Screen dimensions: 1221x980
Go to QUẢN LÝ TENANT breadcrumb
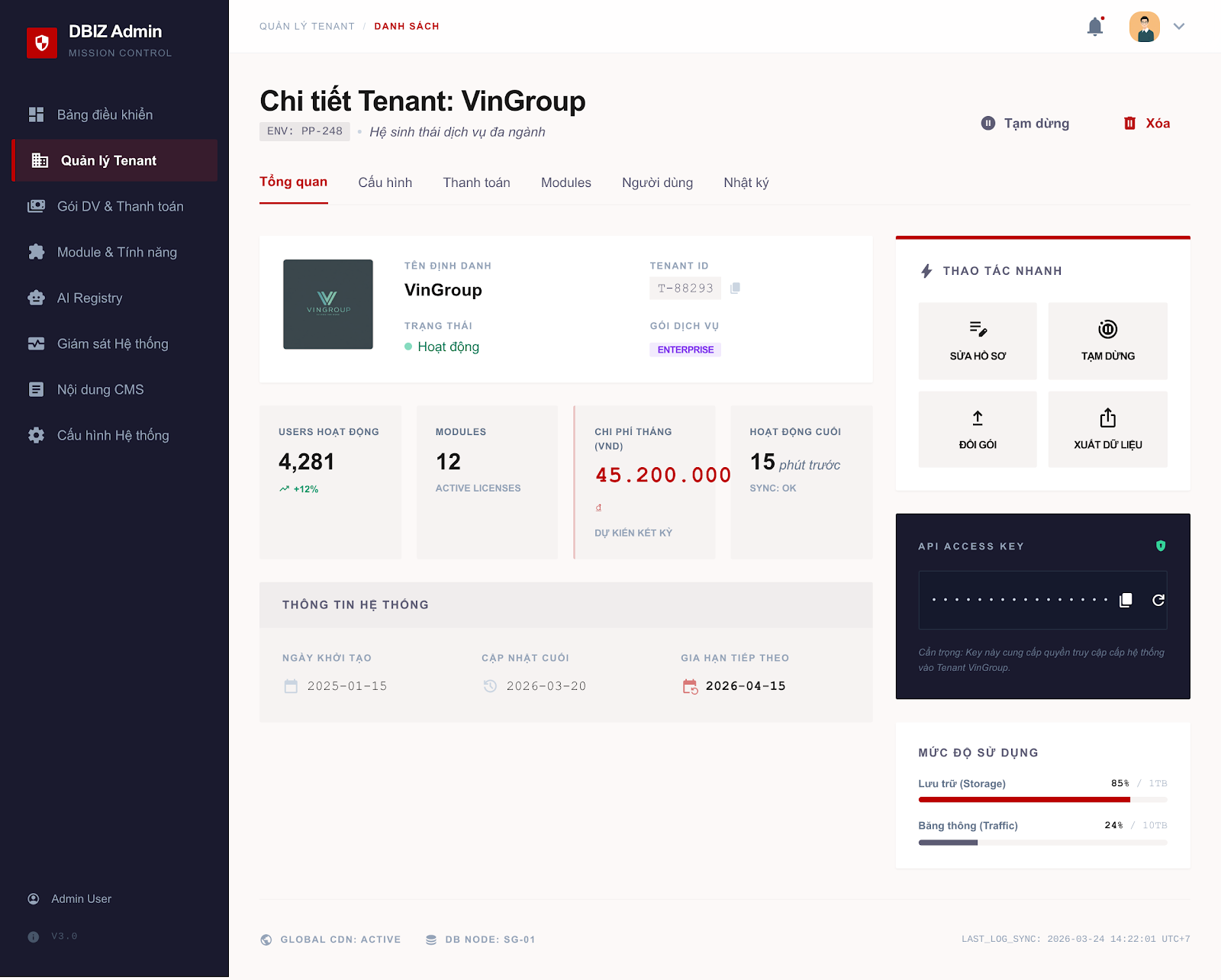pos(307,26)
